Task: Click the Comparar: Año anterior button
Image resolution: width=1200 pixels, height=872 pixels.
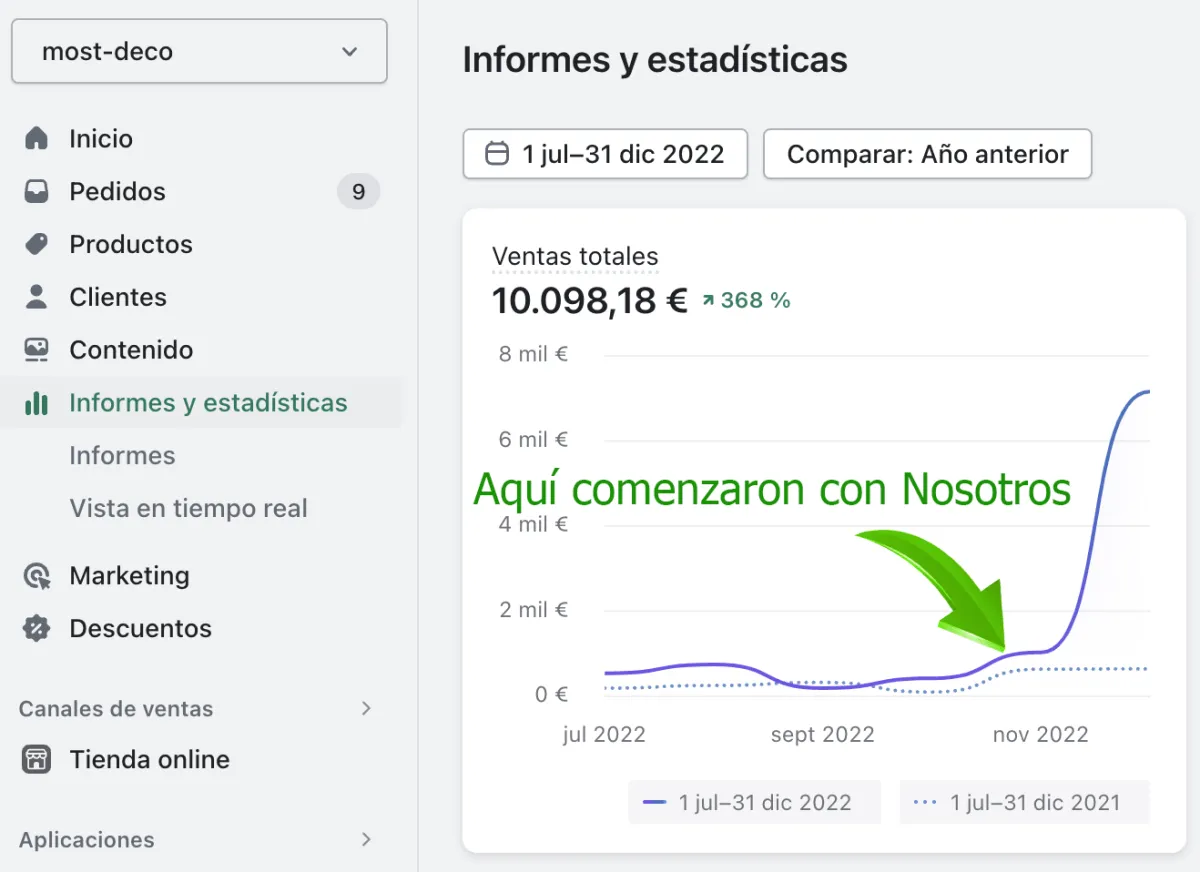Action: click(927, 154)
